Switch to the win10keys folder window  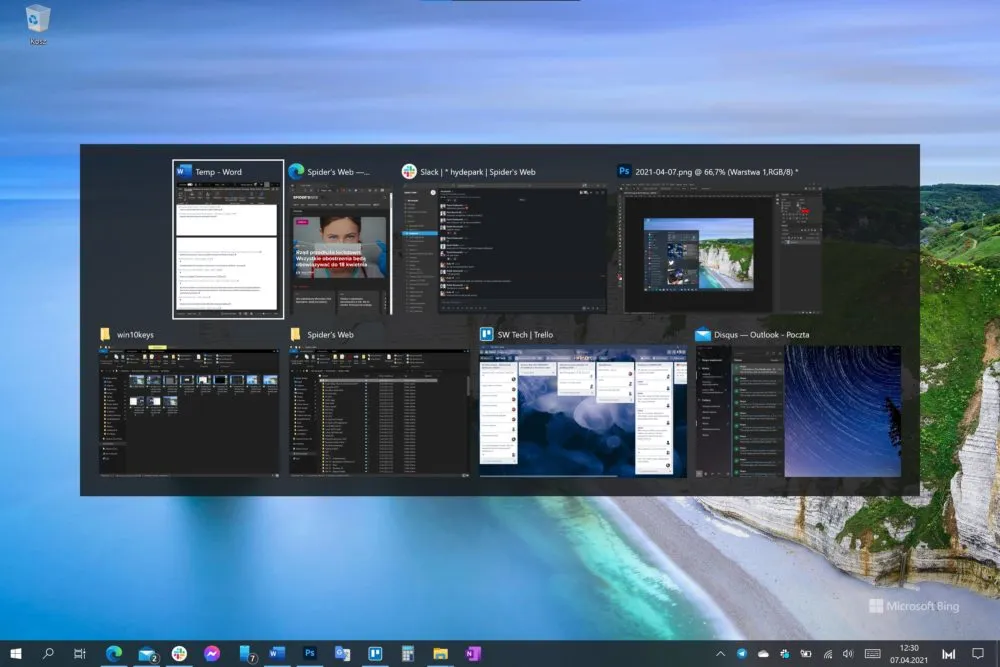coord(189,402)
